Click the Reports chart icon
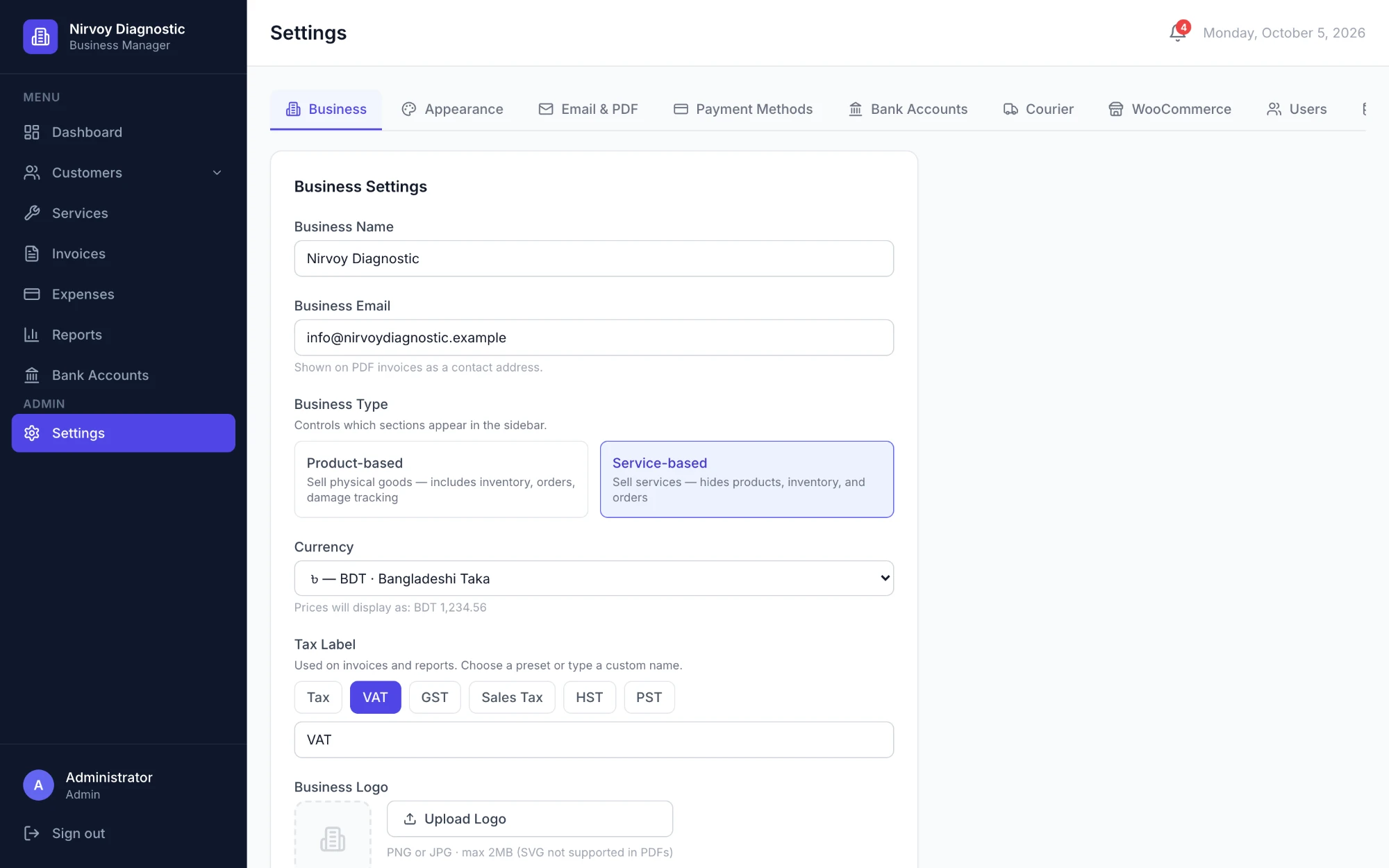Viewport: 1389px width, 868px height. [32, 335]
